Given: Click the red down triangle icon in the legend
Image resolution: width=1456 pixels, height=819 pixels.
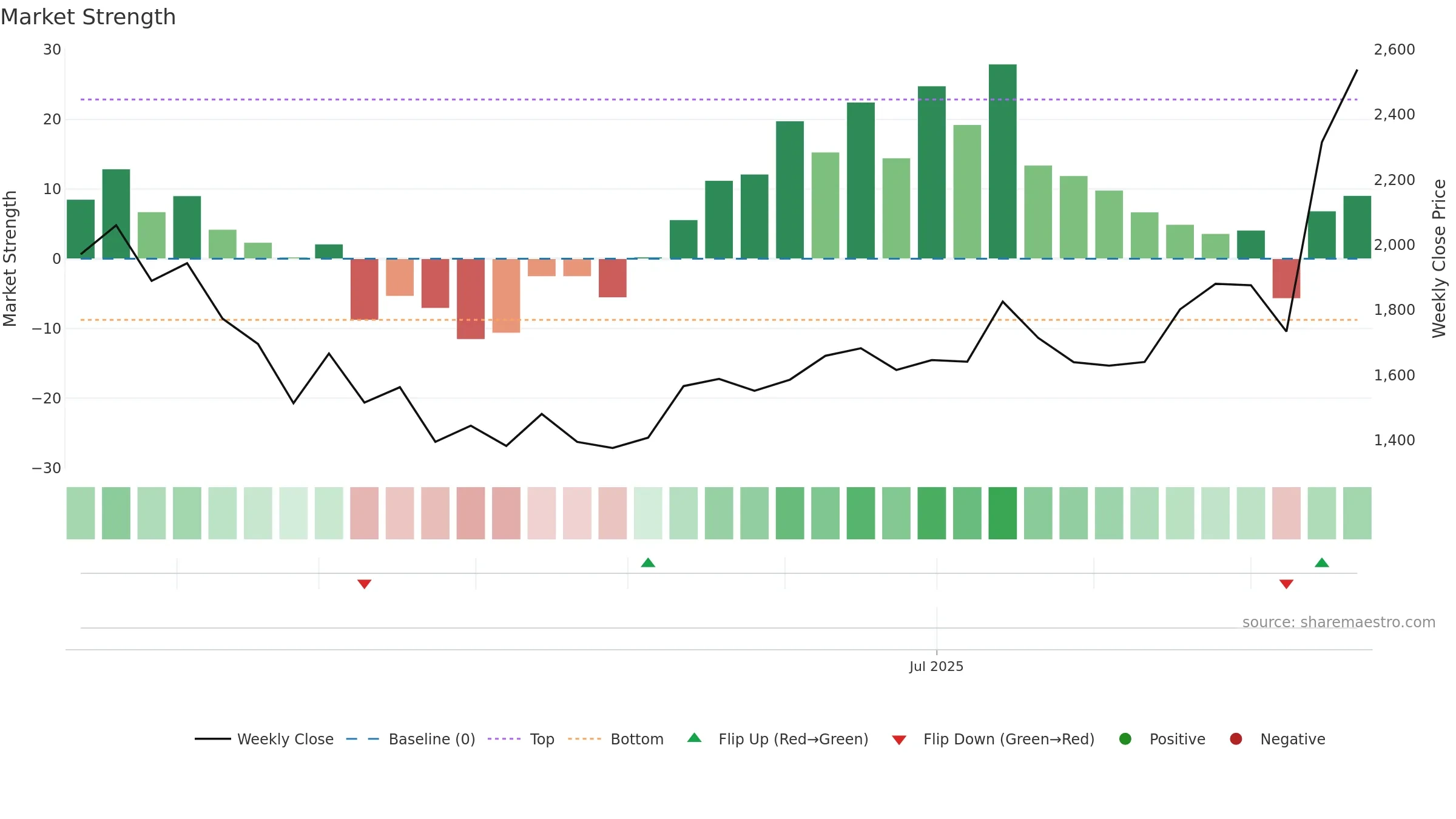Looking at the screenshot, I should 900,740.
